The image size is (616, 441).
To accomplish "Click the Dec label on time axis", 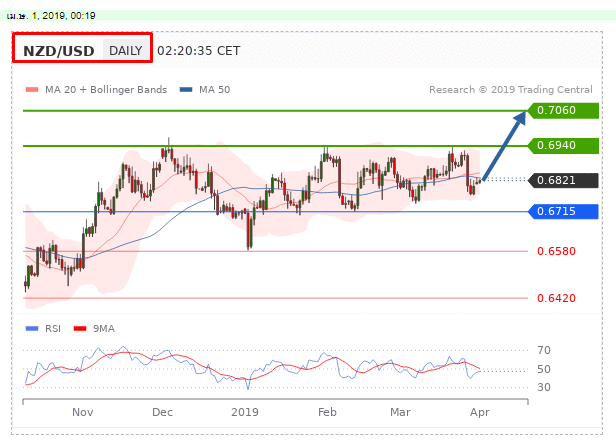I will pyautogui.click(x=162, y=412).
